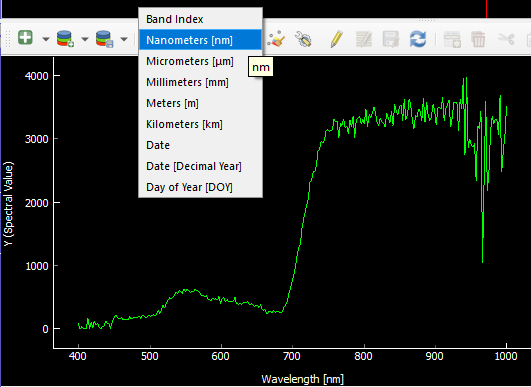This screenshot has height=387, width=531.
Task: Toggle editing with the pencil icon
Action: tap(336, 39)
